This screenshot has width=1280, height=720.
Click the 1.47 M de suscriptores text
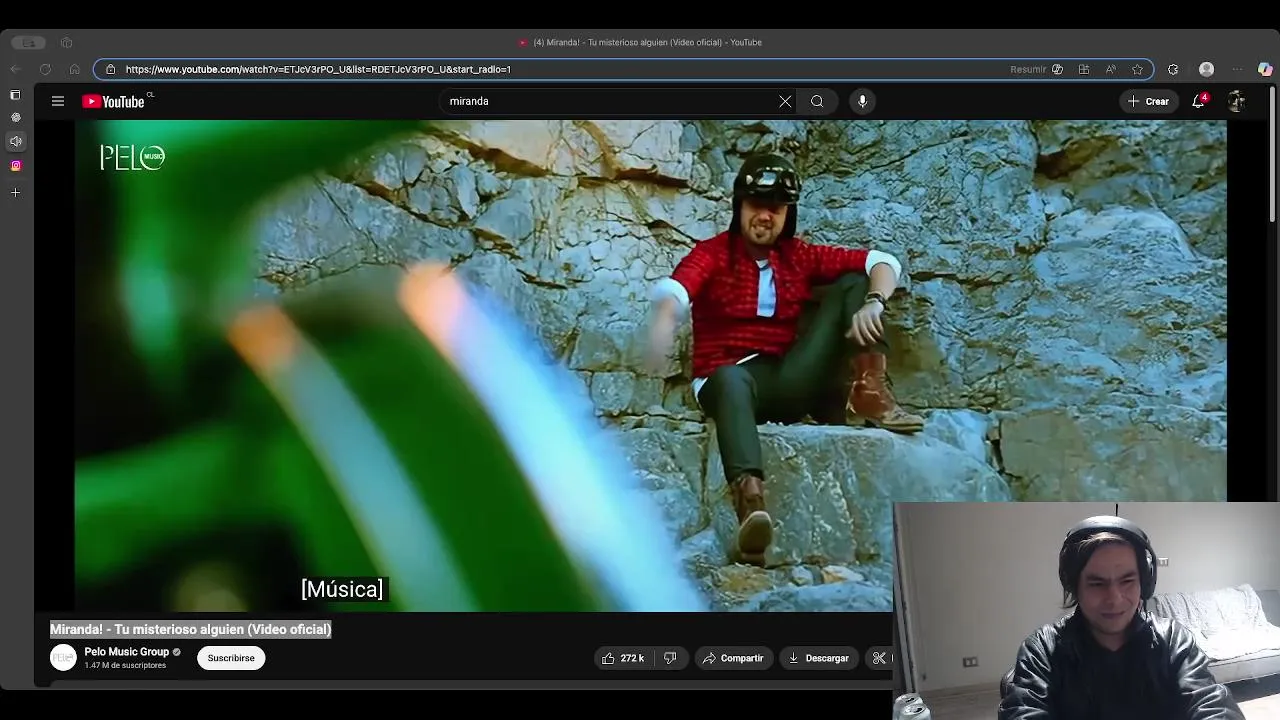125,665
